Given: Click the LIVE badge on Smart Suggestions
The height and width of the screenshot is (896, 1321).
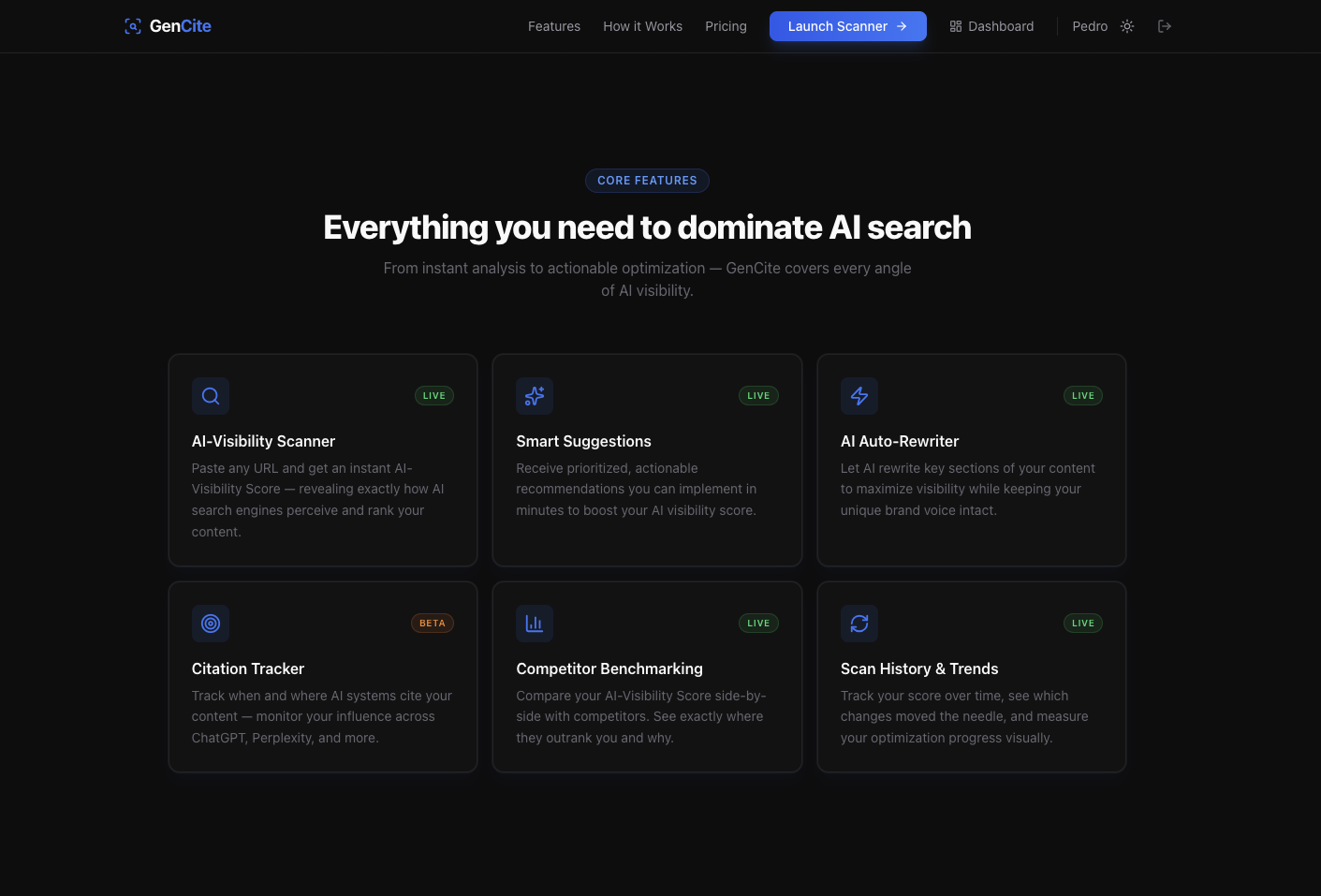Looking at the screenshot, I should pos(758,396).
